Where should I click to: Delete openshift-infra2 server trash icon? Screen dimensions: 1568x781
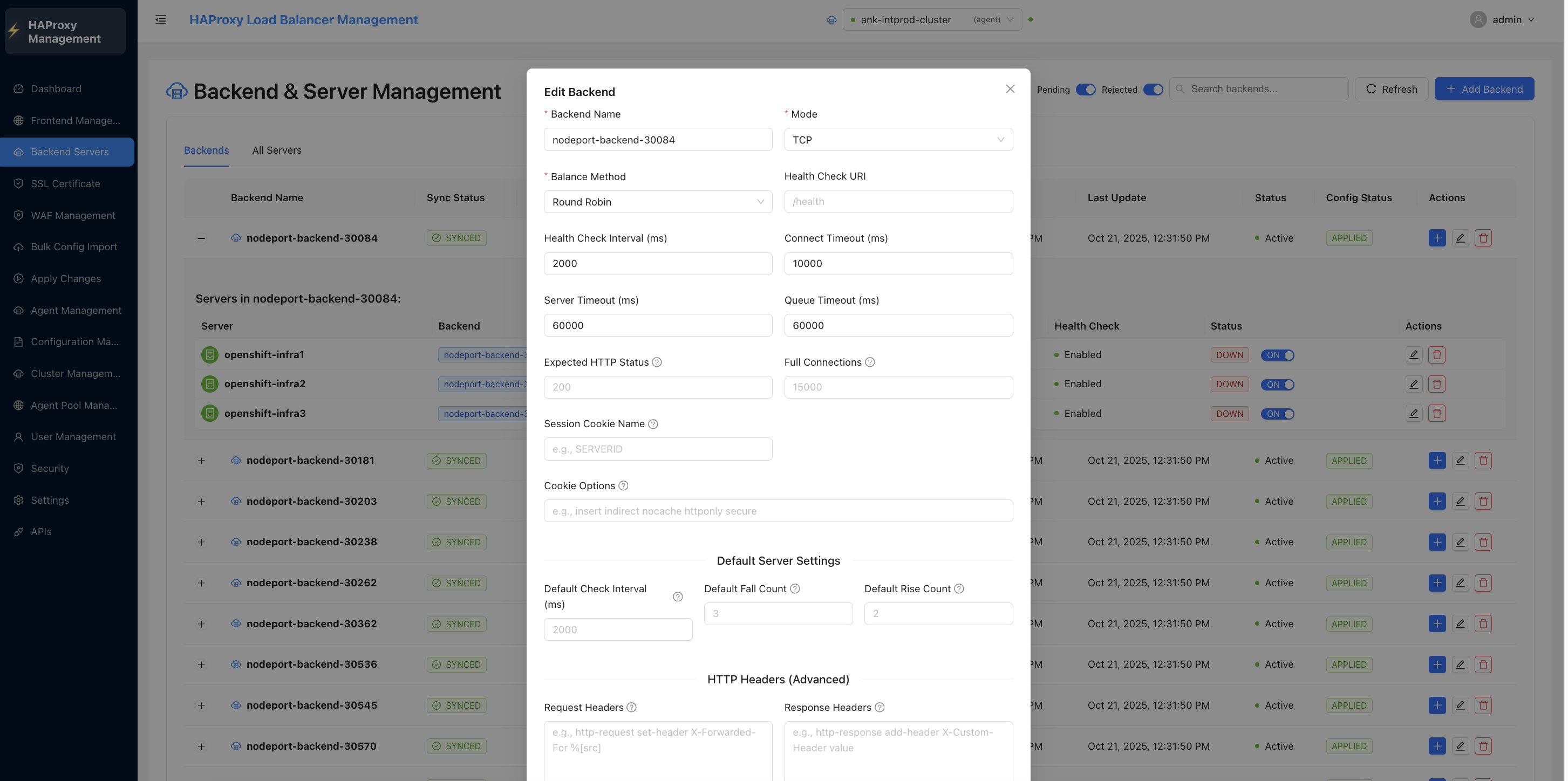click(x=1436, y=384)
